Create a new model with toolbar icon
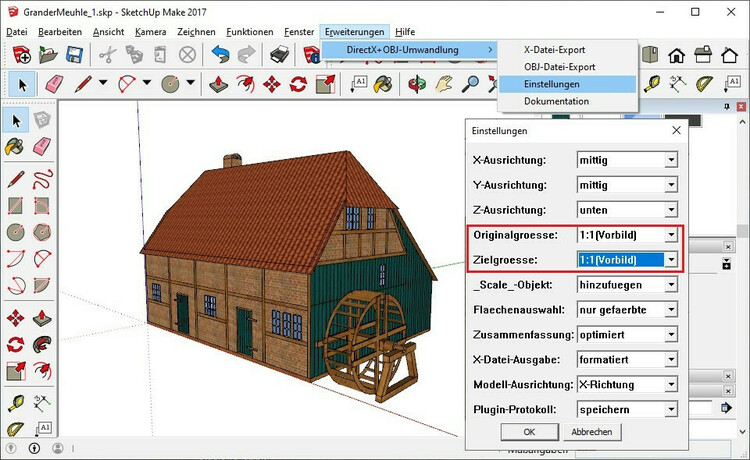Screen dimensions: 750x460 [x=22, y=55]
